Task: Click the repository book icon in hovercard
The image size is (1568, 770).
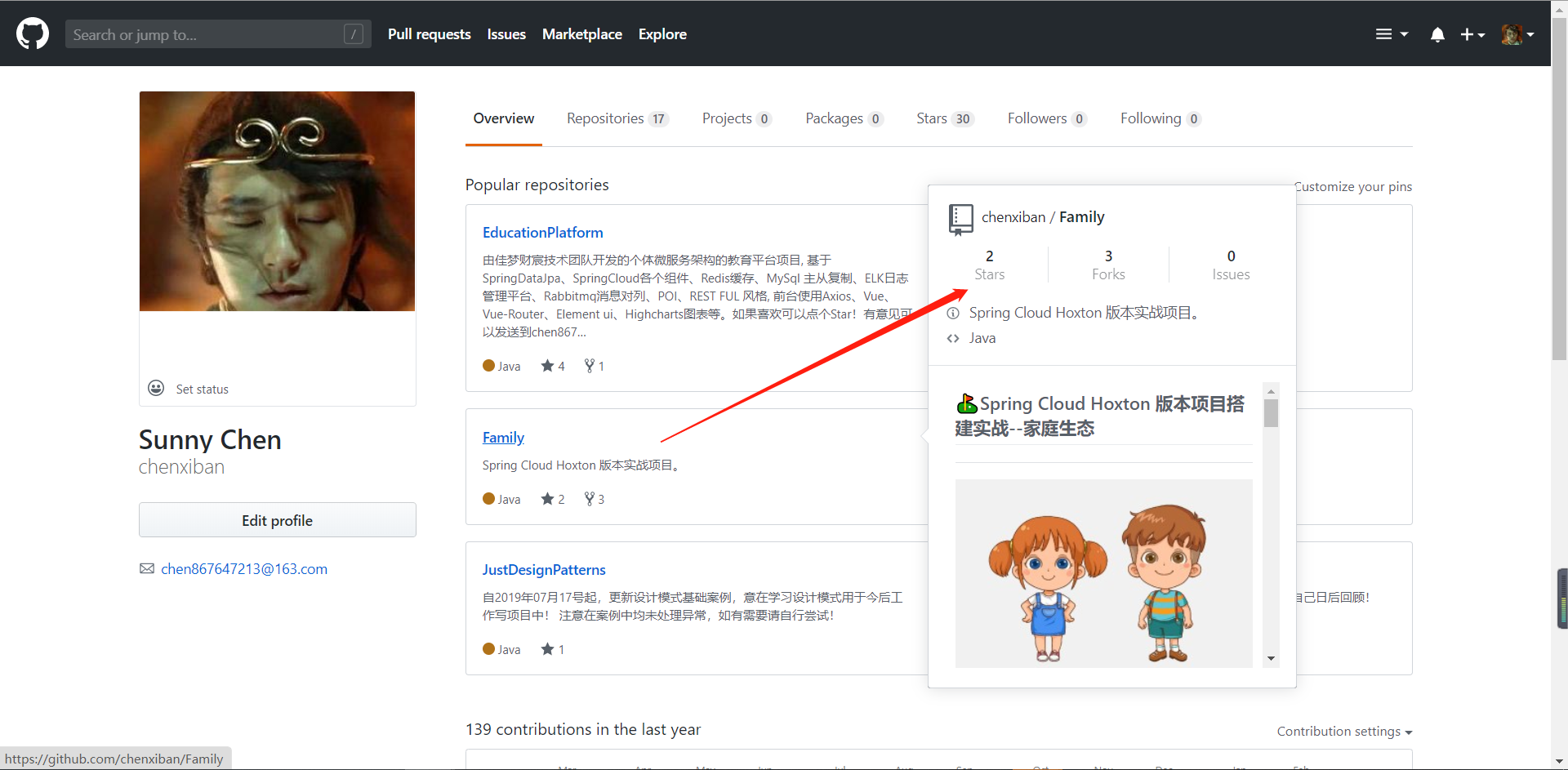Action: click(x=960, y=220)
